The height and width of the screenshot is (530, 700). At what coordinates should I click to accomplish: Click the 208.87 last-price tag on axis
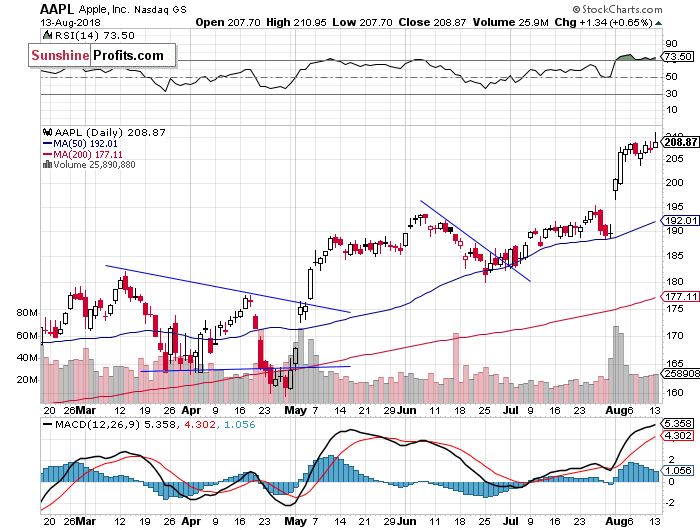point(679,142)
